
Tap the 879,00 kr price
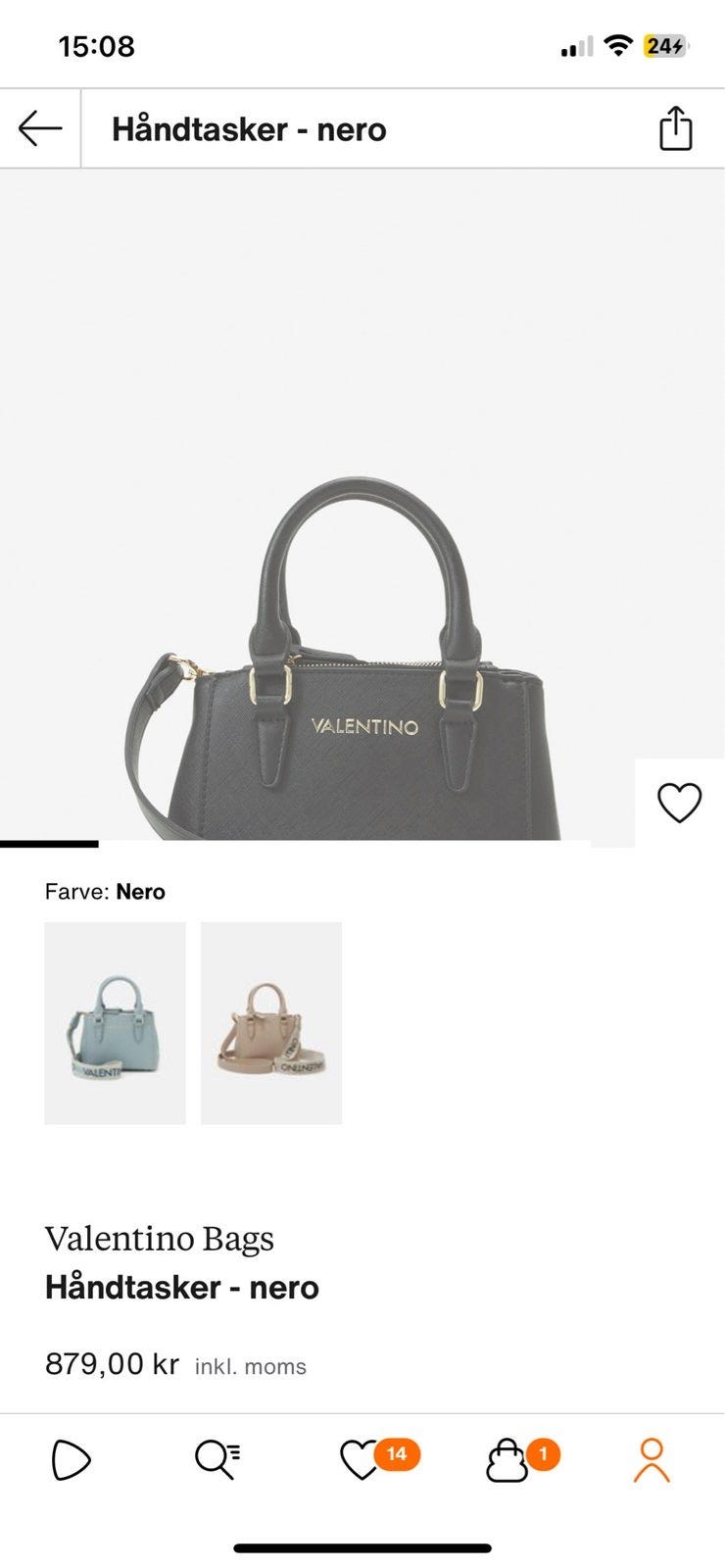(112, 1363)
